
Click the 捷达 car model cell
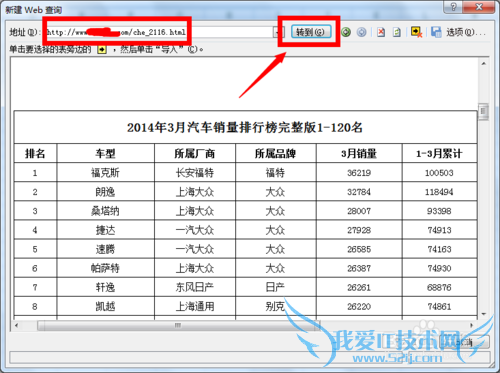105,230
